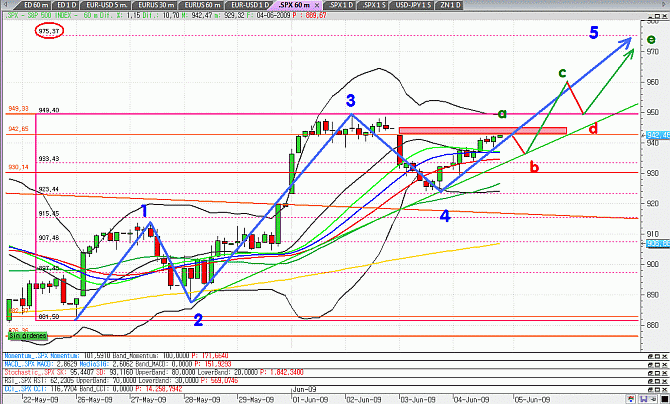
Task: Open the black background color swatch
Action: click(664, 399)
